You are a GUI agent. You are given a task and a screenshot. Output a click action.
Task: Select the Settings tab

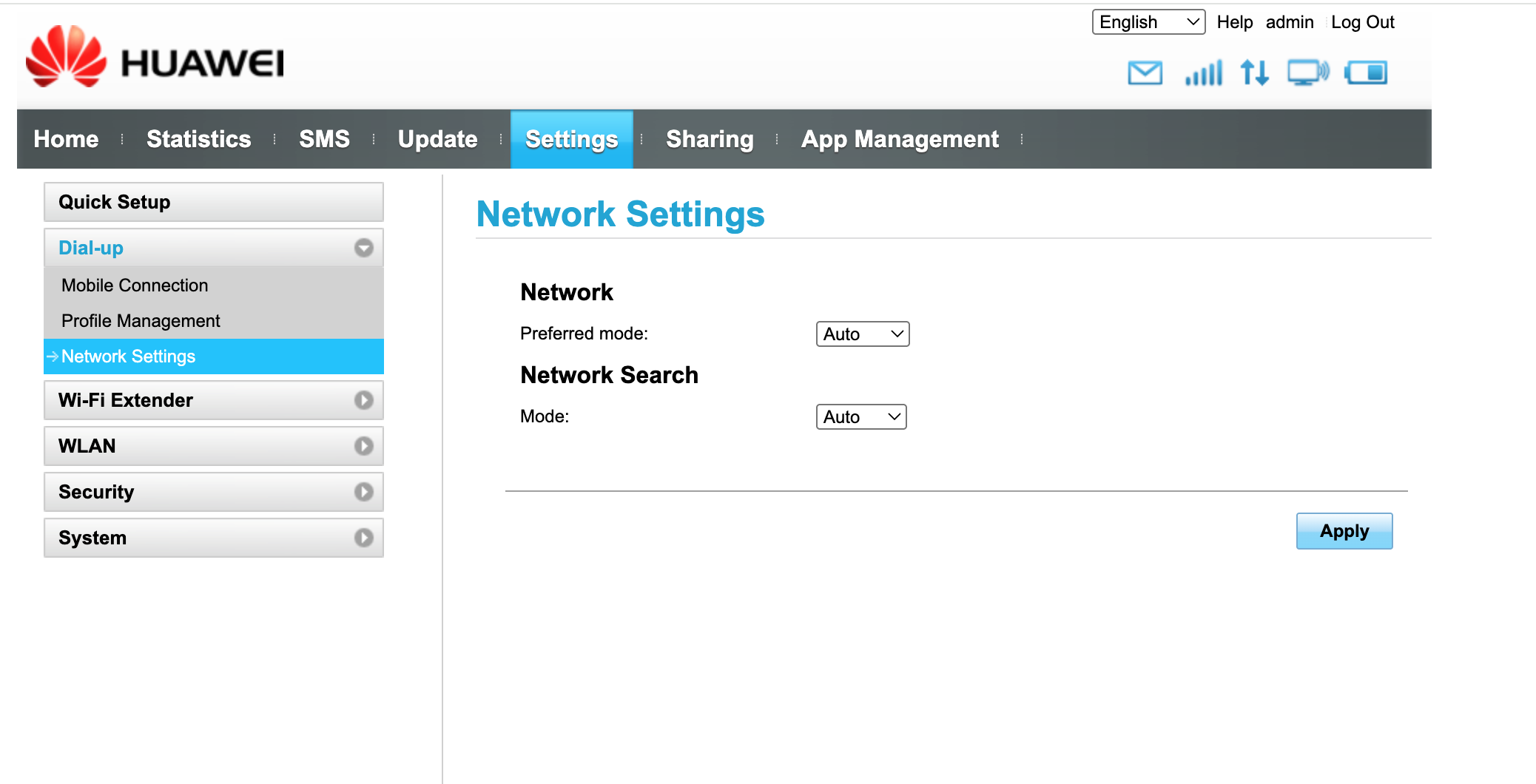click(x=572, y=139)
